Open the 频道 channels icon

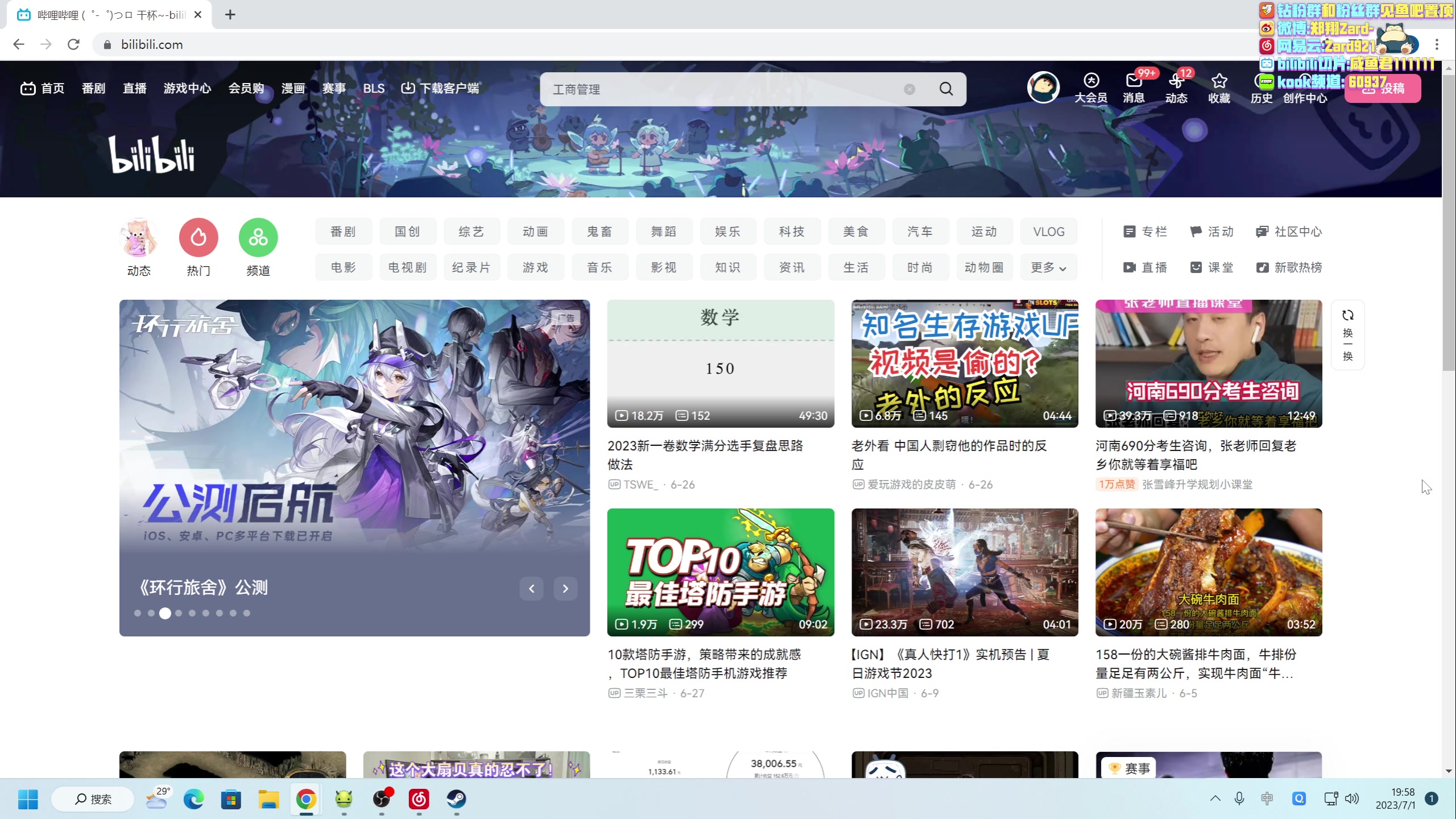click(x=258, y=238)
